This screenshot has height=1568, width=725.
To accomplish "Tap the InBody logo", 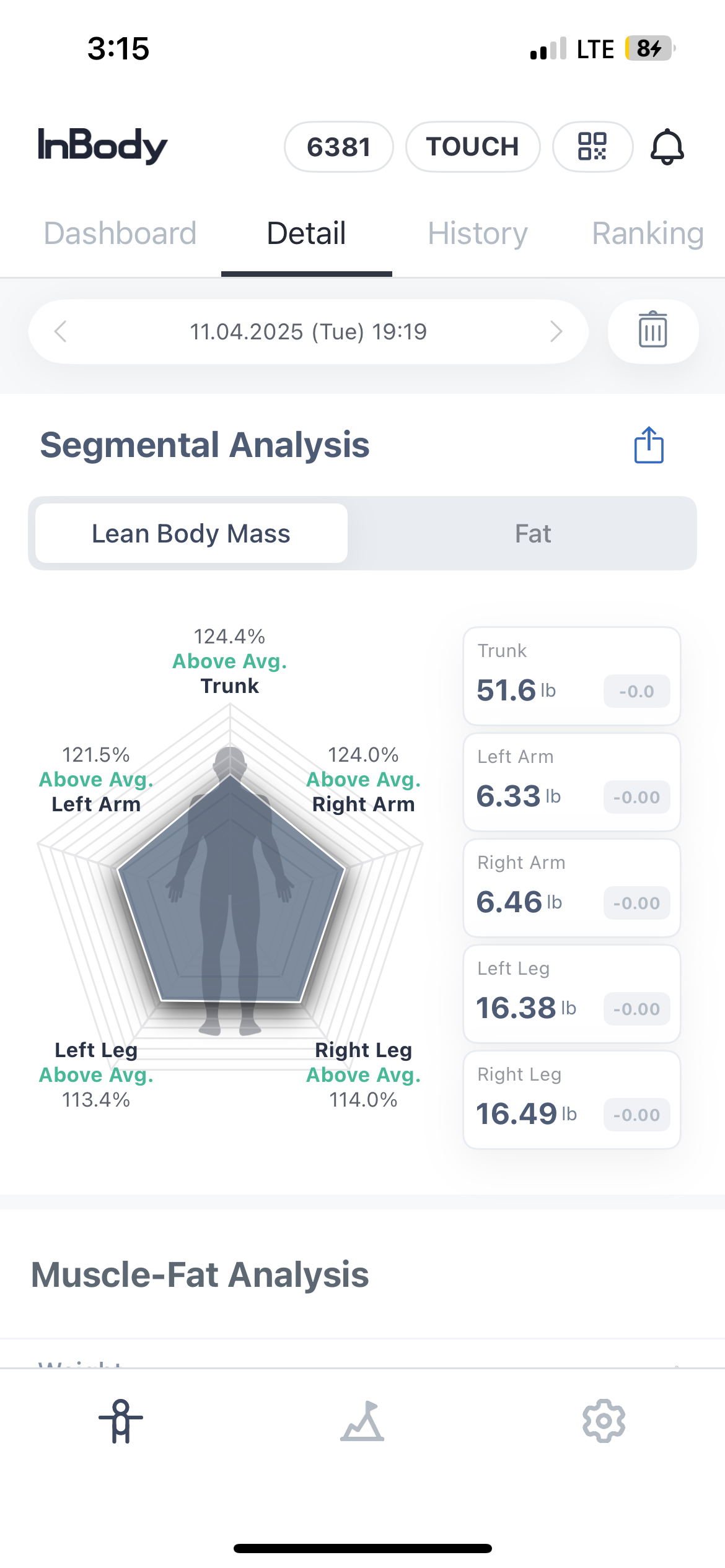I will coord(103,146).
